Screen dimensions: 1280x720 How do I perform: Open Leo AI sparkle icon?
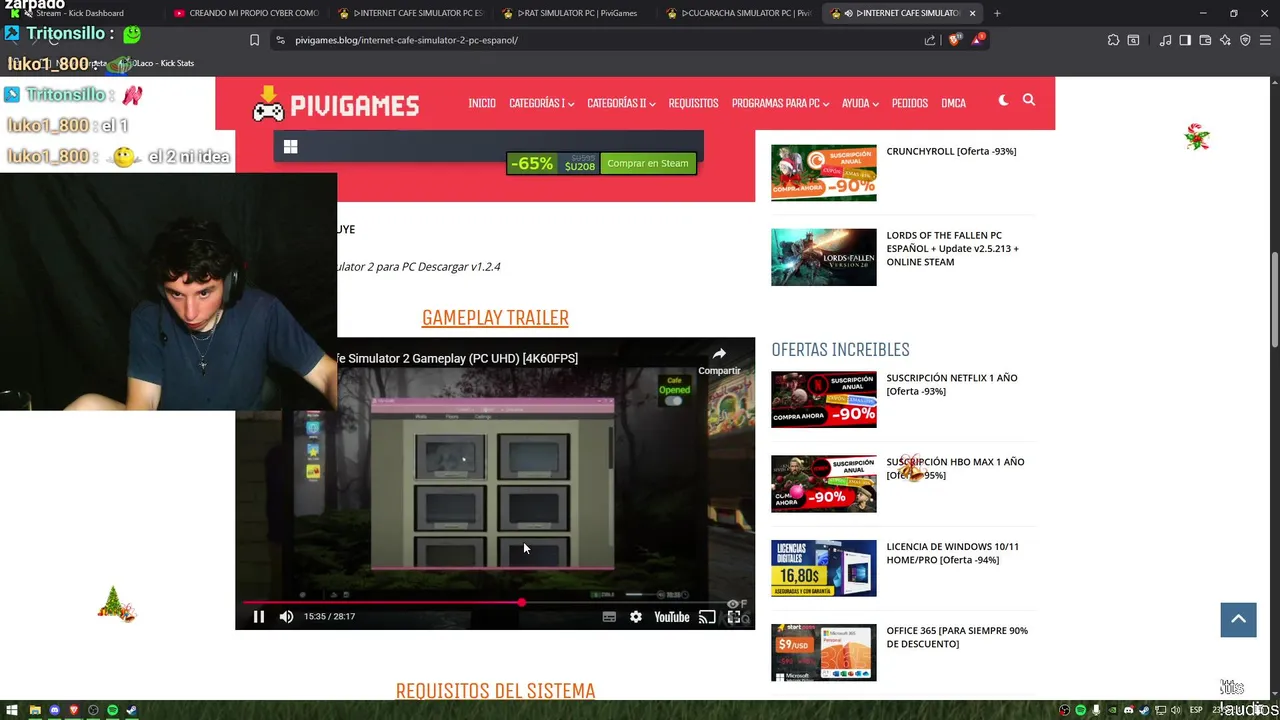tap(1225, 40)
